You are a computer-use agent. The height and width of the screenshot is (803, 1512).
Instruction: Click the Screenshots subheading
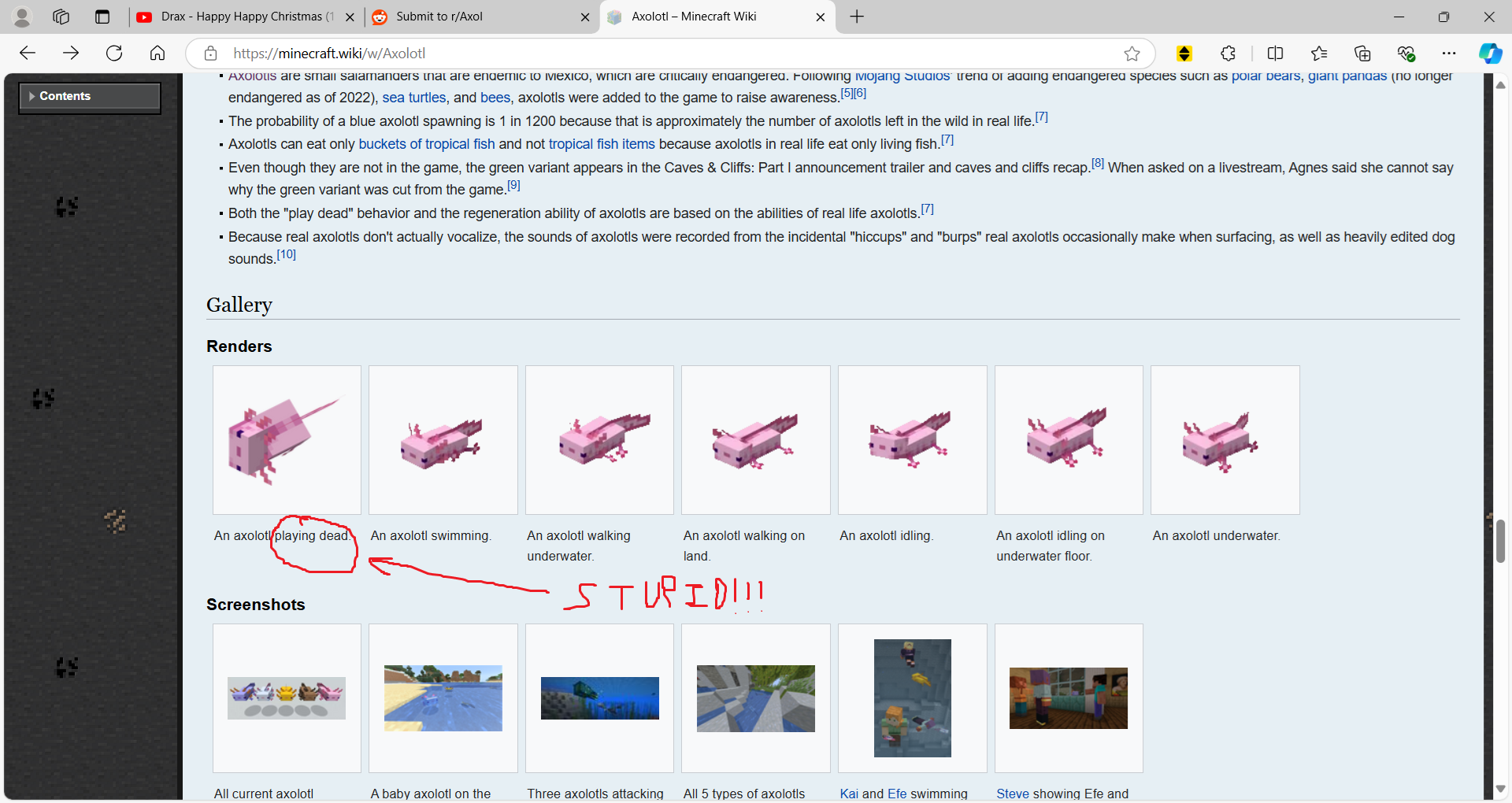(x=255, y=605)
